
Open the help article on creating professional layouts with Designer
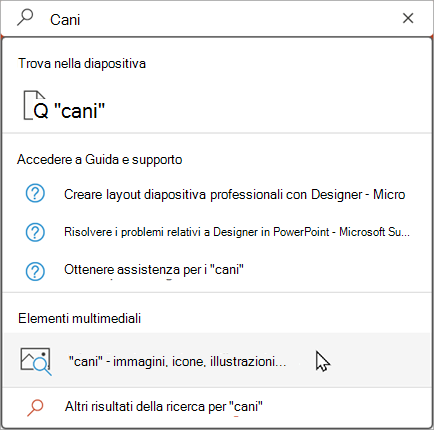click(234, 194)
